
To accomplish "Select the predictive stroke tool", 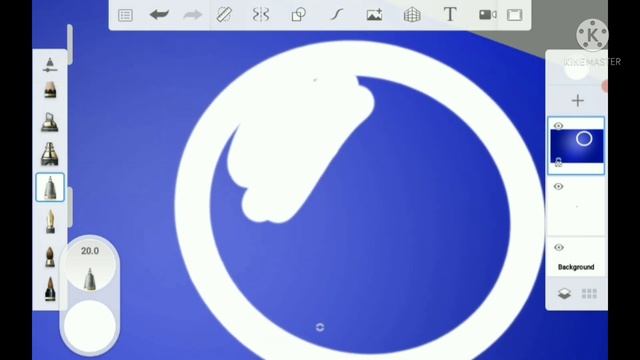I will point(336,15).
